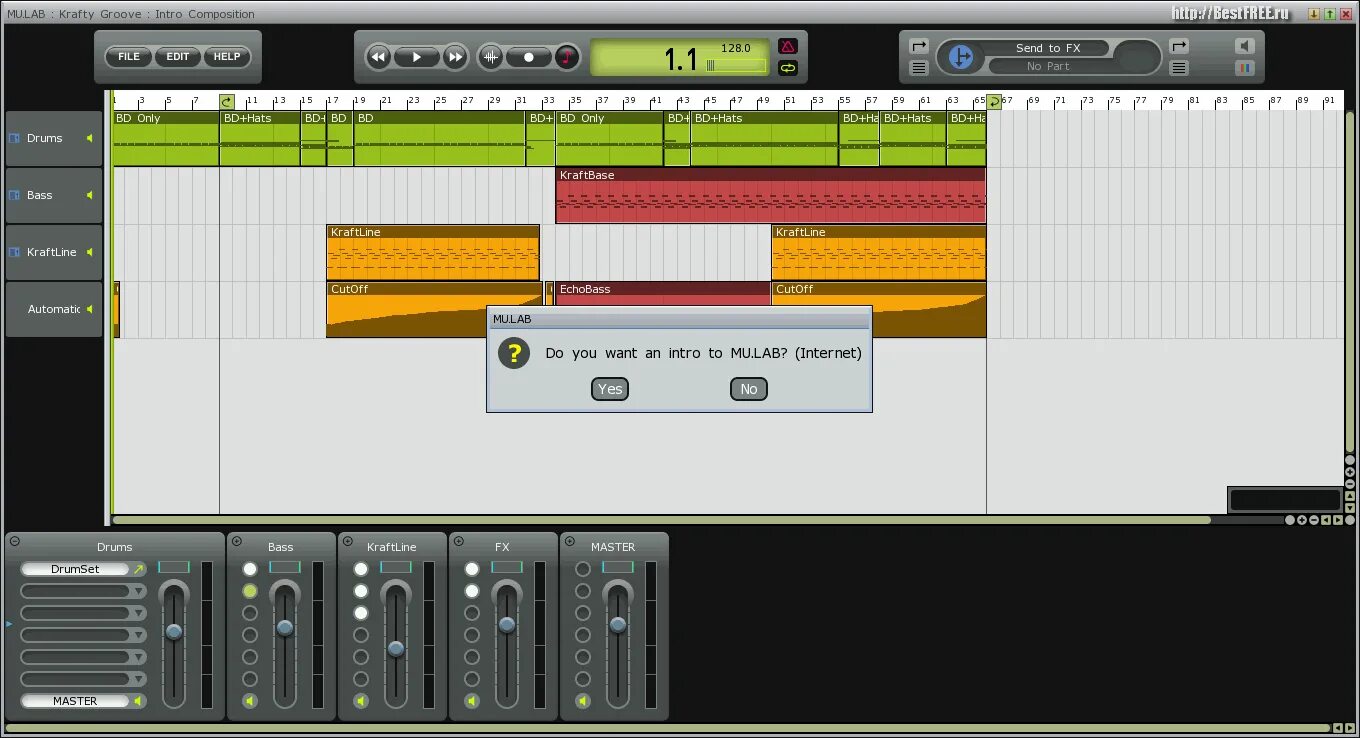Click the Bass strip pan box

coord(285,567)
